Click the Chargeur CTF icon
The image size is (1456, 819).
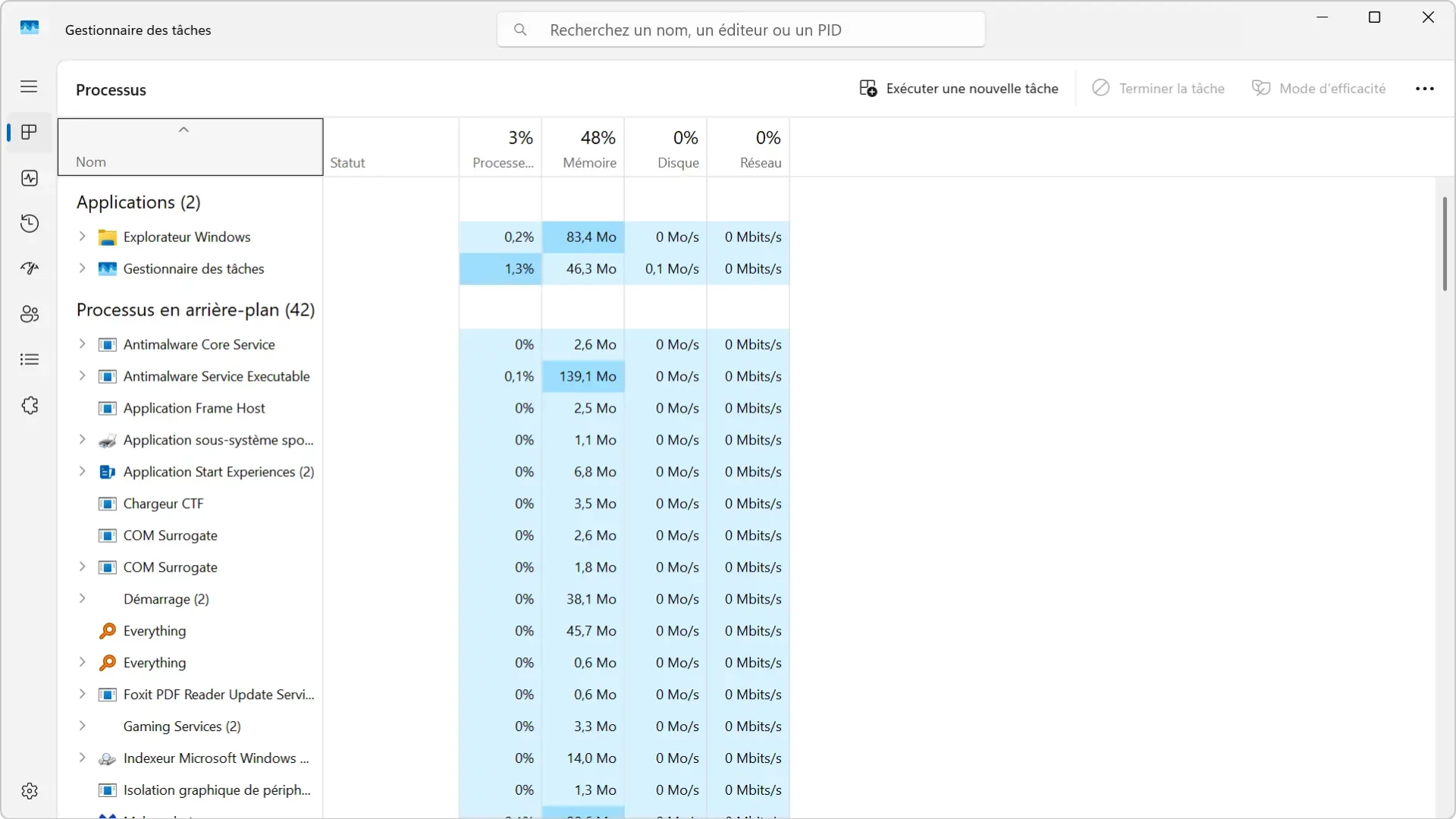click(x=108, y=504)
